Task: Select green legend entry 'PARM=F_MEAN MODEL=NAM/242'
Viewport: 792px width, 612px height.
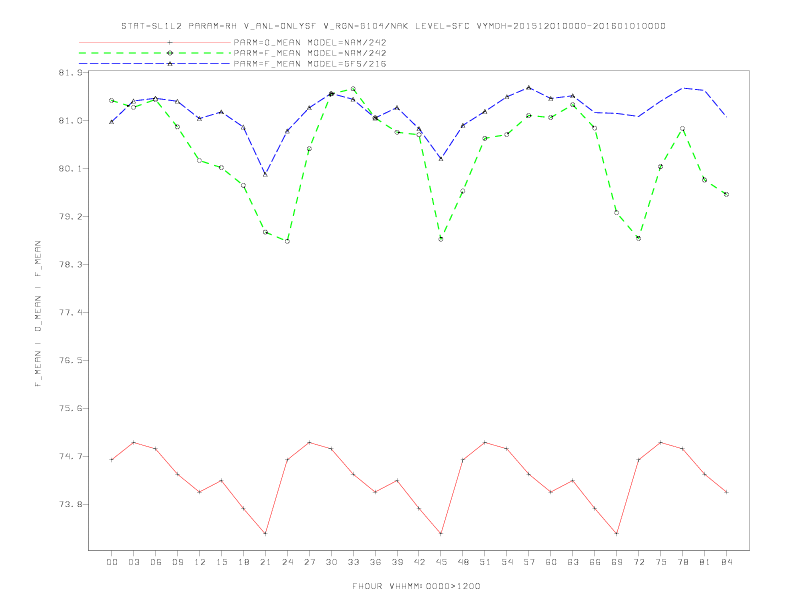Action: (310, 53)
